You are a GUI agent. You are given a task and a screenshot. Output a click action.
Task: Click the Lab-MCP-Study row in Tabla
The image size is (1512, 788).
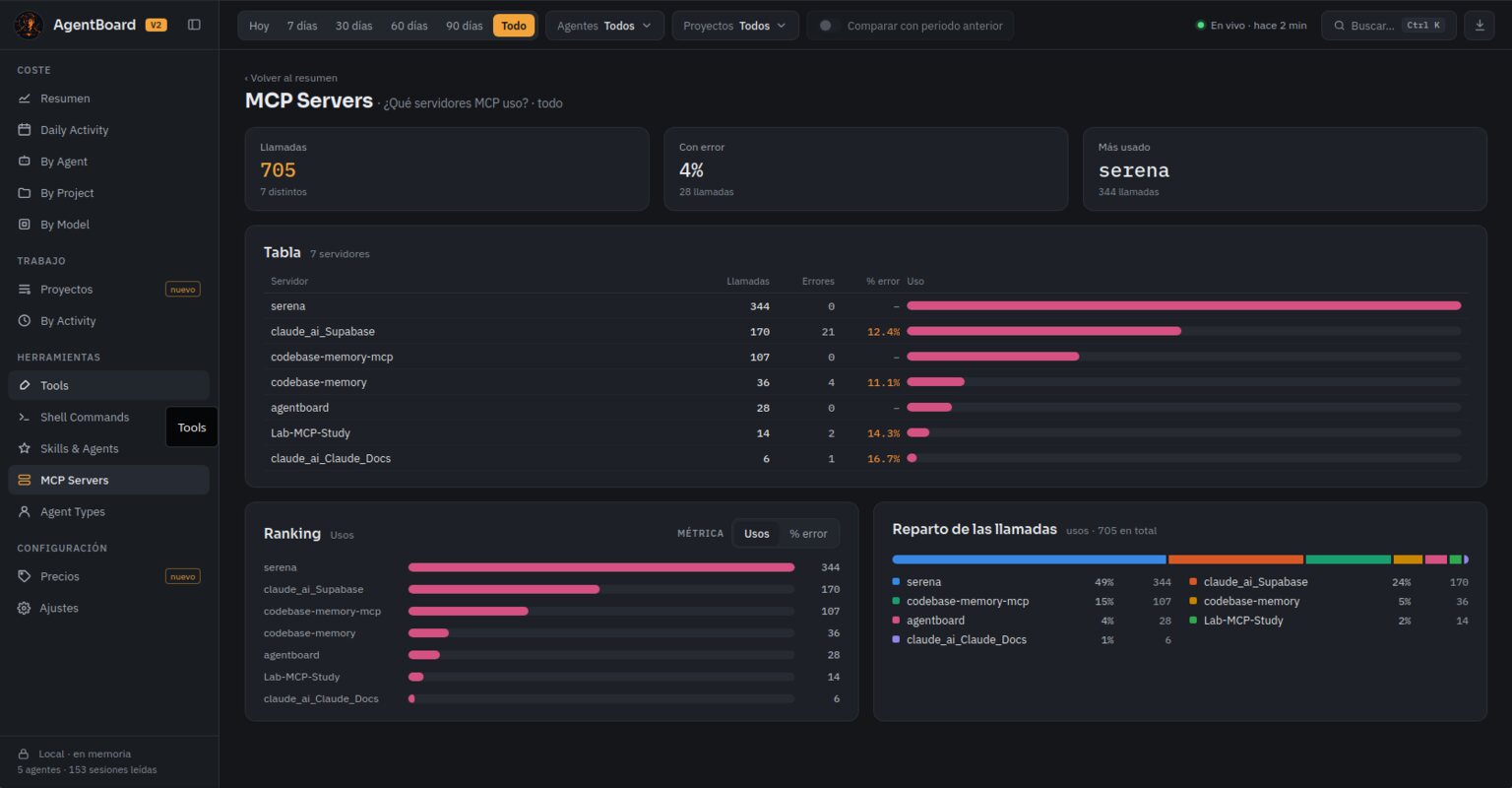click(x=865, y=433)
